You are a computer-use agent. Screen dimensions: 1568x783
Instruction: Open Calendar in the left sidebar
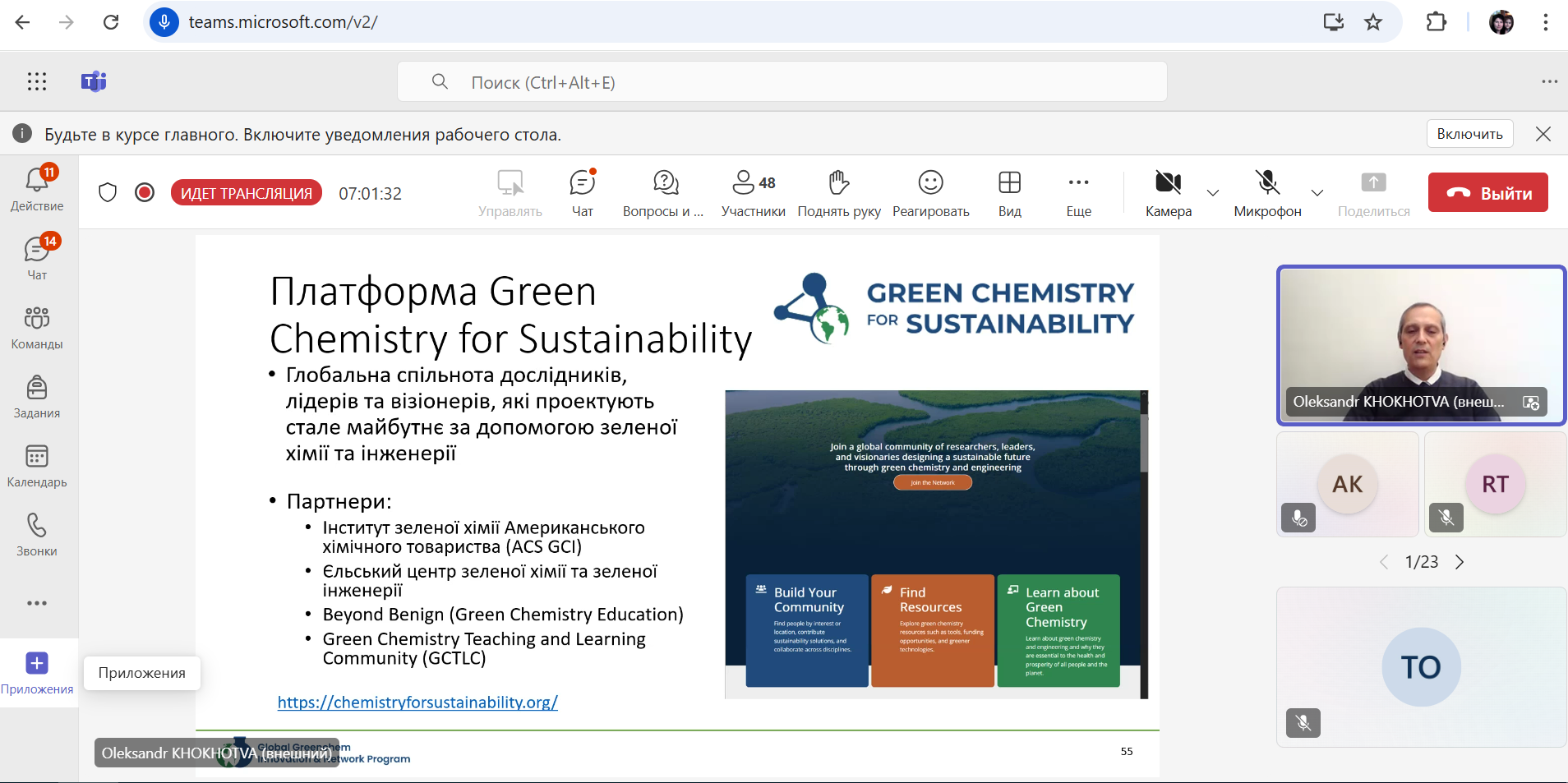click(x=37, y=465)
